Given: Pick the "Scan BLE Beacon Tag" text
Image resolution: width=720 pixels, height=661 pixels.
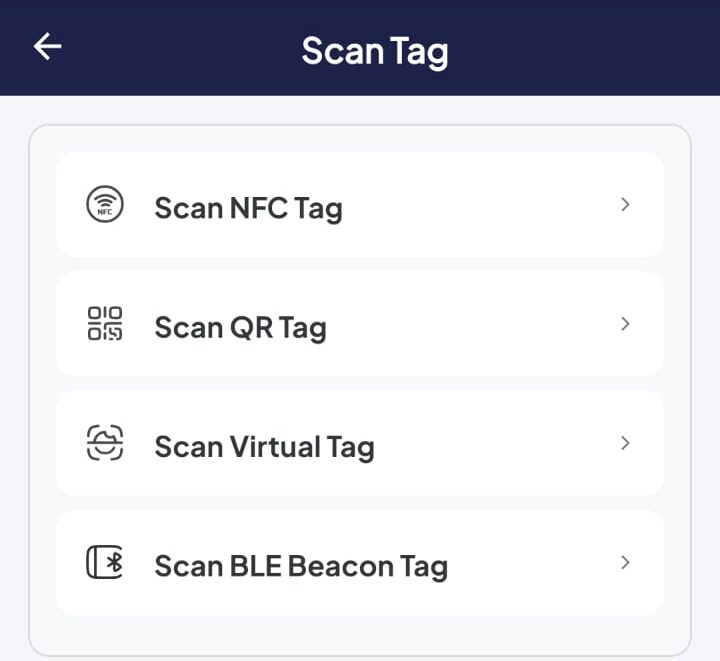Looking at the screenshot, I should [301, 566].
